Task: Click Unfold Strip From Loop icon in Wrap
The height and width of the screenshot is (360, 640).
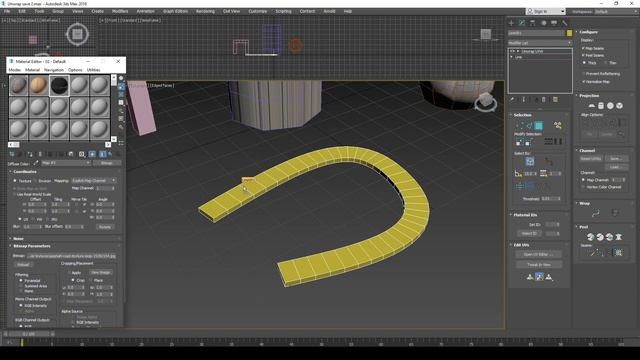Action: 615,213
